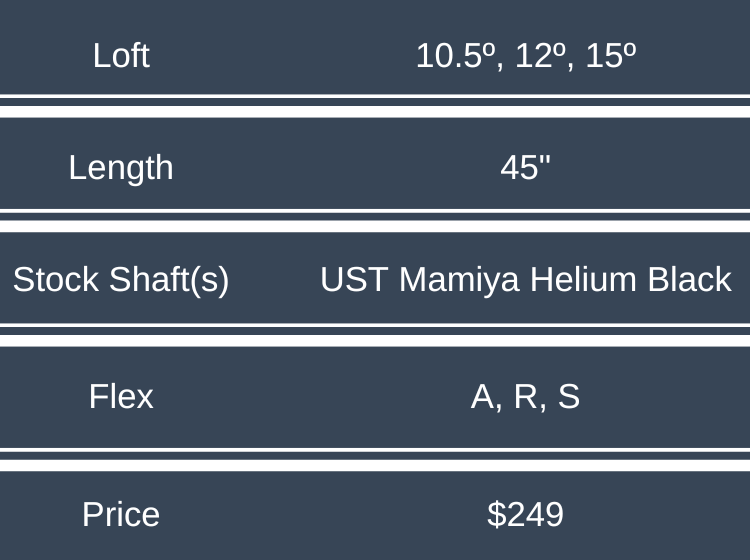Click the Length row label
The width and height of the screenshot is (750, 560).
pos(121,167)
